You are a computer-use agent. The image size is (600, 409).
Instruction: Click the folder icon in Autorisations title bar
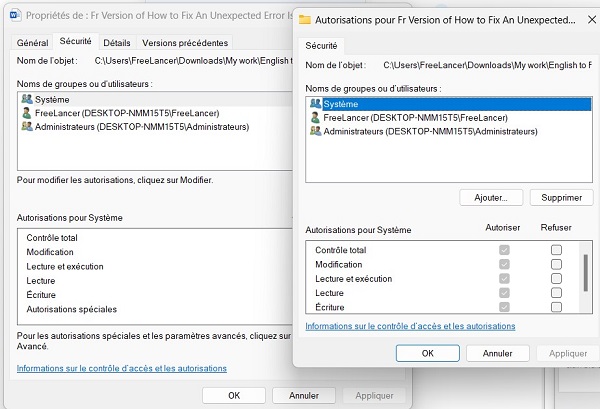[x=305, y=20]
